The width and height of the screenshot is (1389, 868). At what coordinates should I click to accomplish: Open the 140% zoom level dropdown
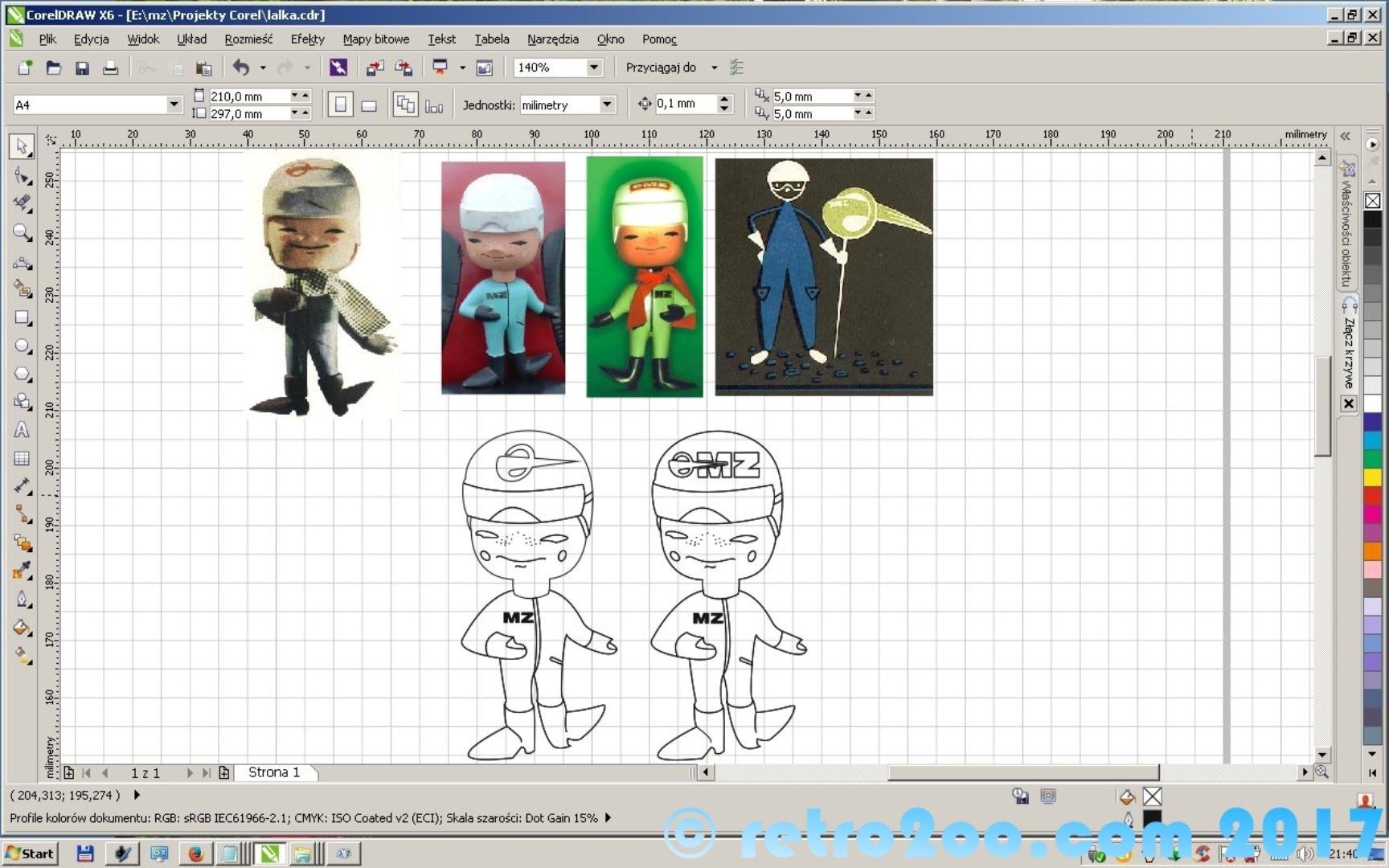[594, 68]
